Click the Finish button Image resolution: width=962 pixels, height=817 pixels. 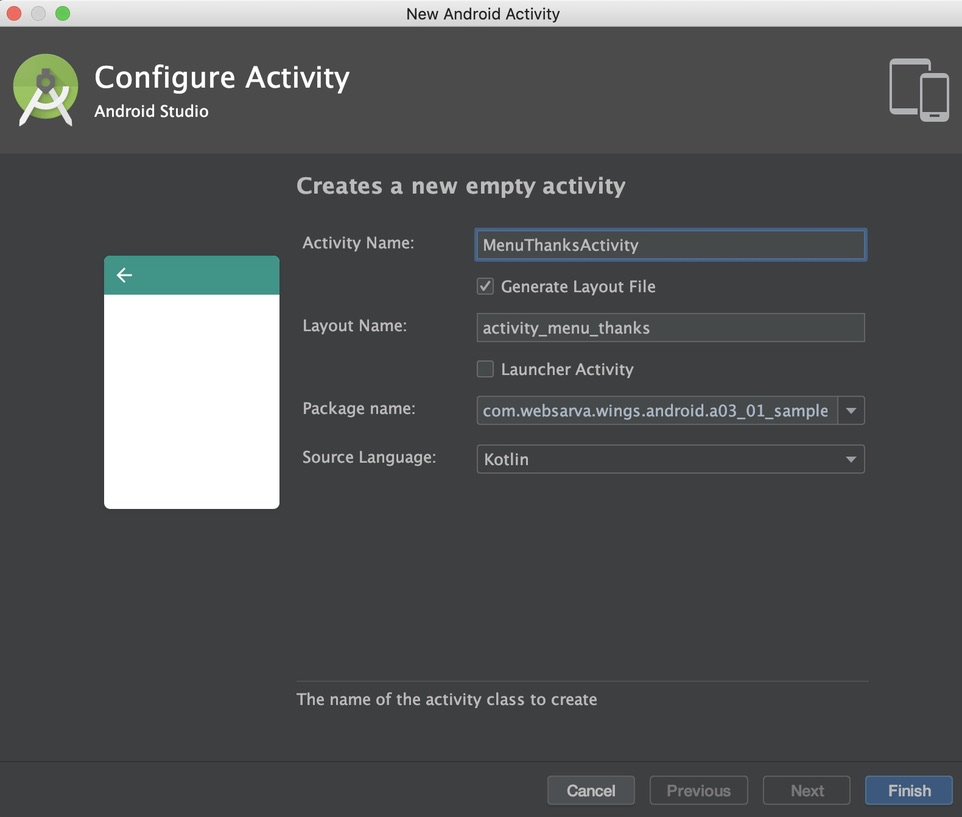pyautogui.click(x=909, y=791)
